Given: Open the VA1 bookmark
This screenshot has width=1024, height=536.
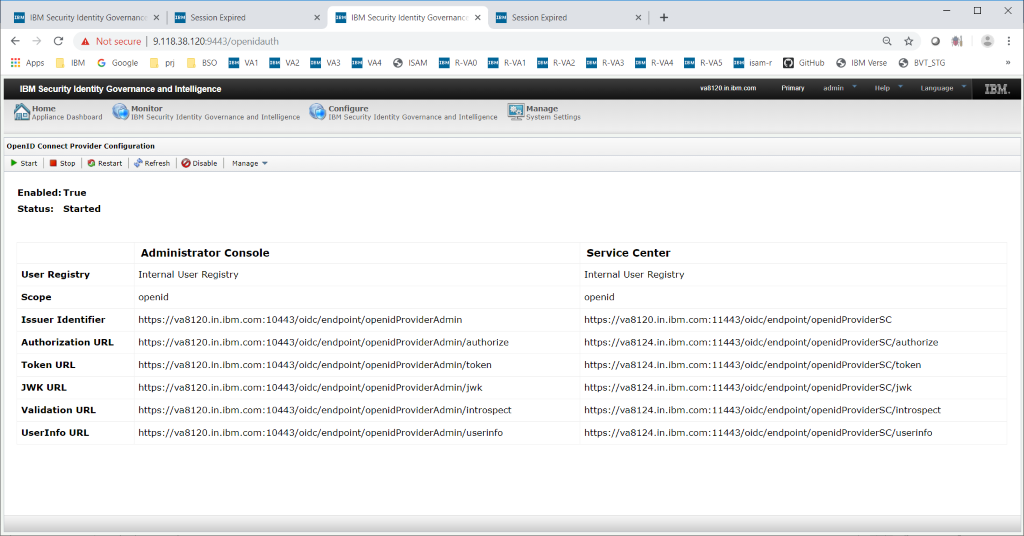Looking at the screenshot, I should (244, 63).
